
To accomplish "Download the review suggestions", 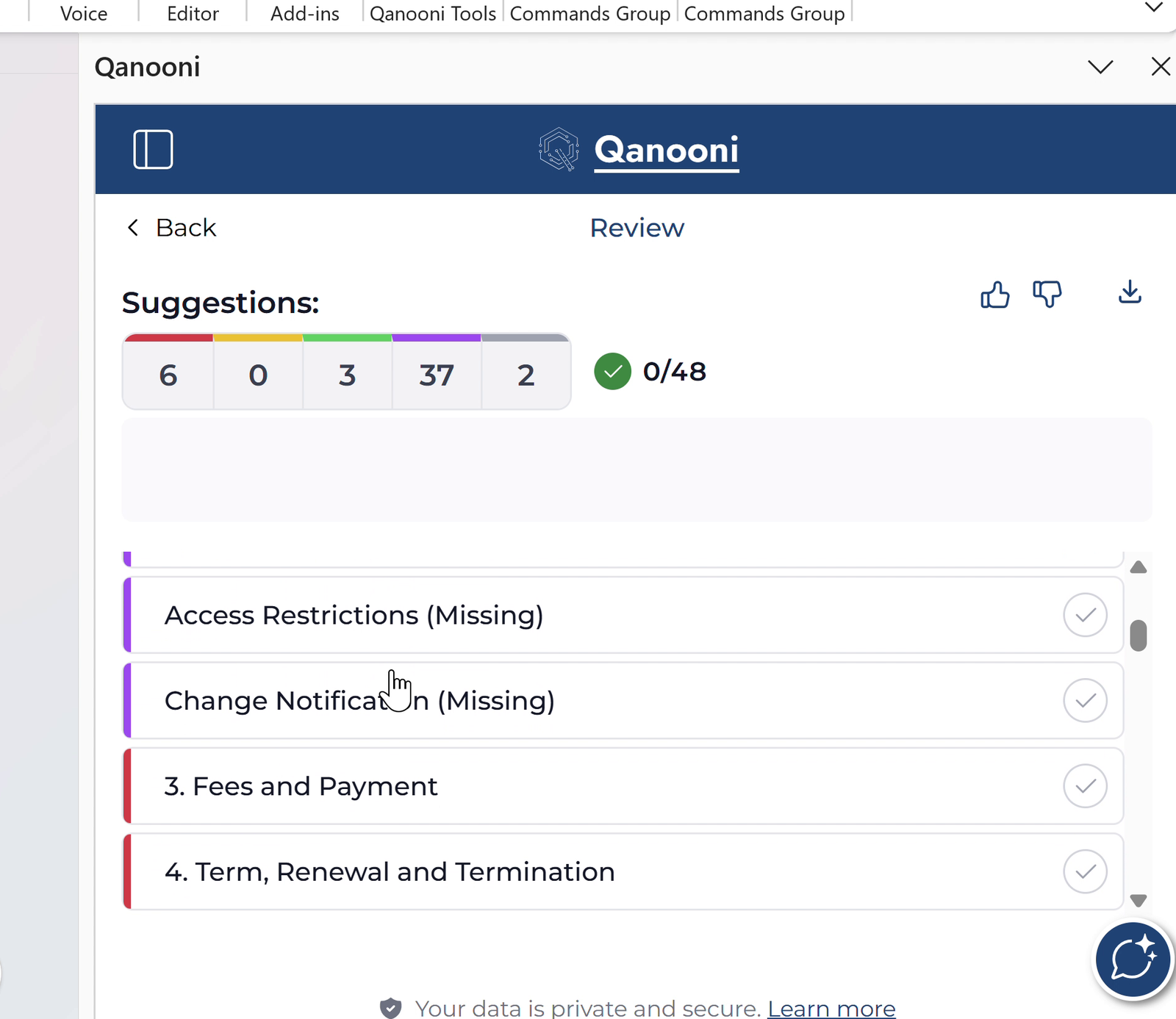I will (1130, 292).
